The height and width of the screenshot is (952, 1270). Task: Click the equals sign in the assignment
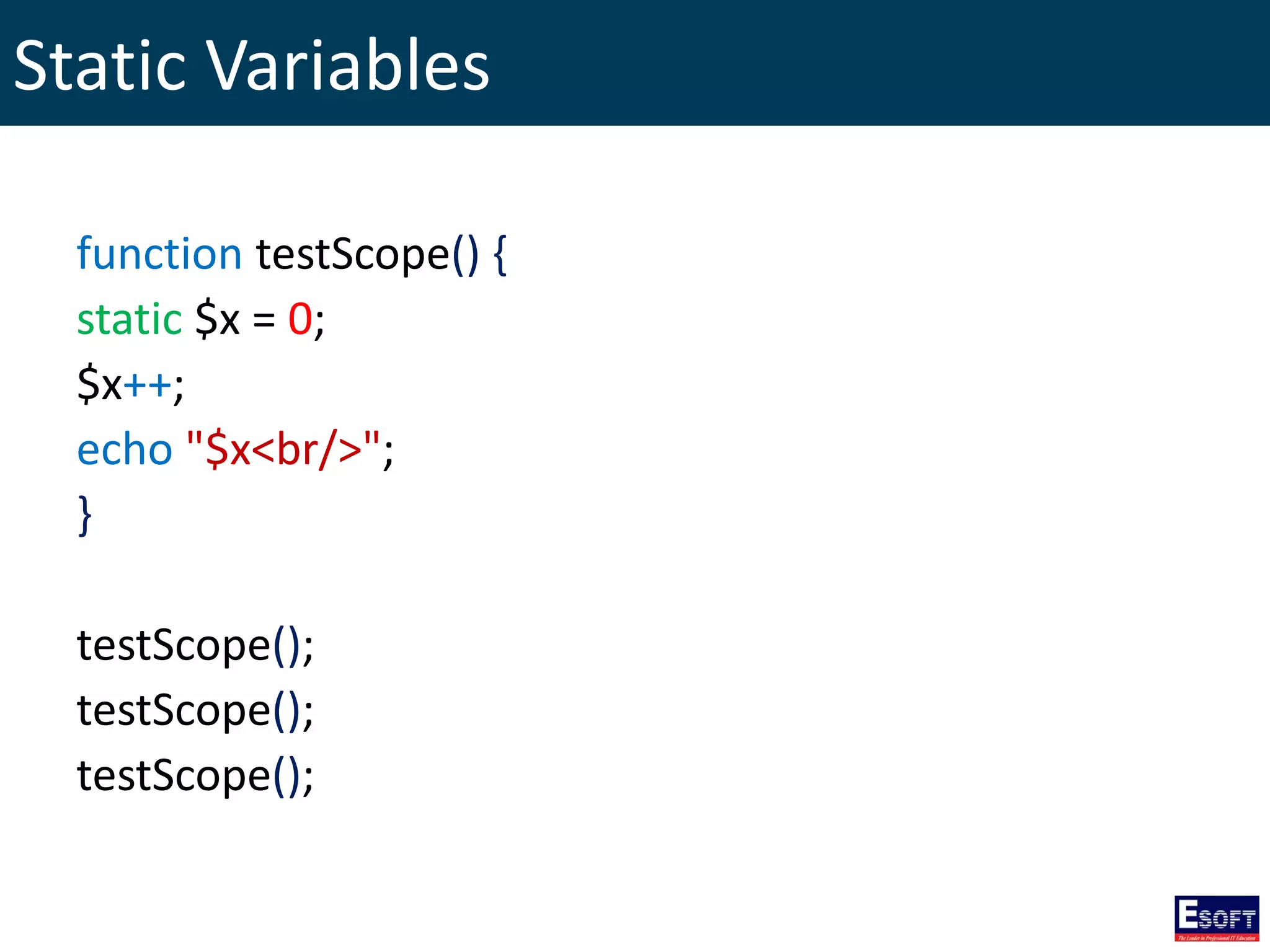(264, 321)
